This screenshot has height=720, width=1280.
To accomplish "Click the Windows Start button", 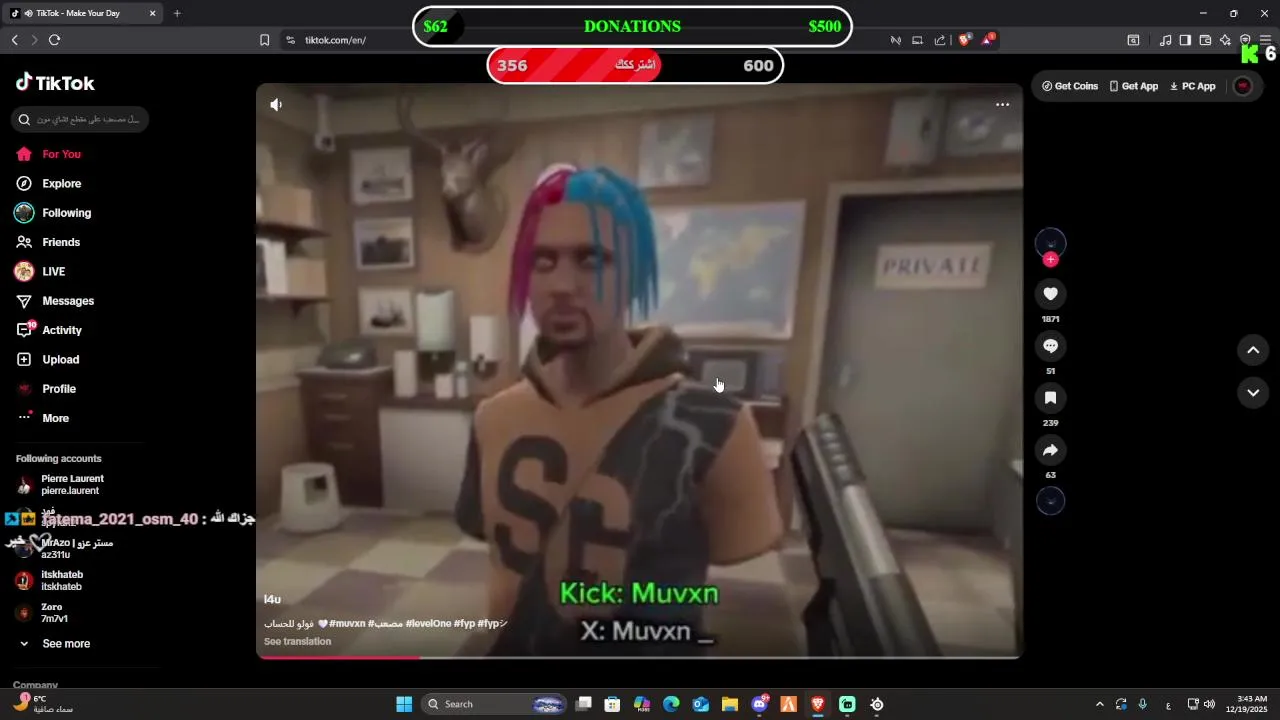I will click(404, 704).
